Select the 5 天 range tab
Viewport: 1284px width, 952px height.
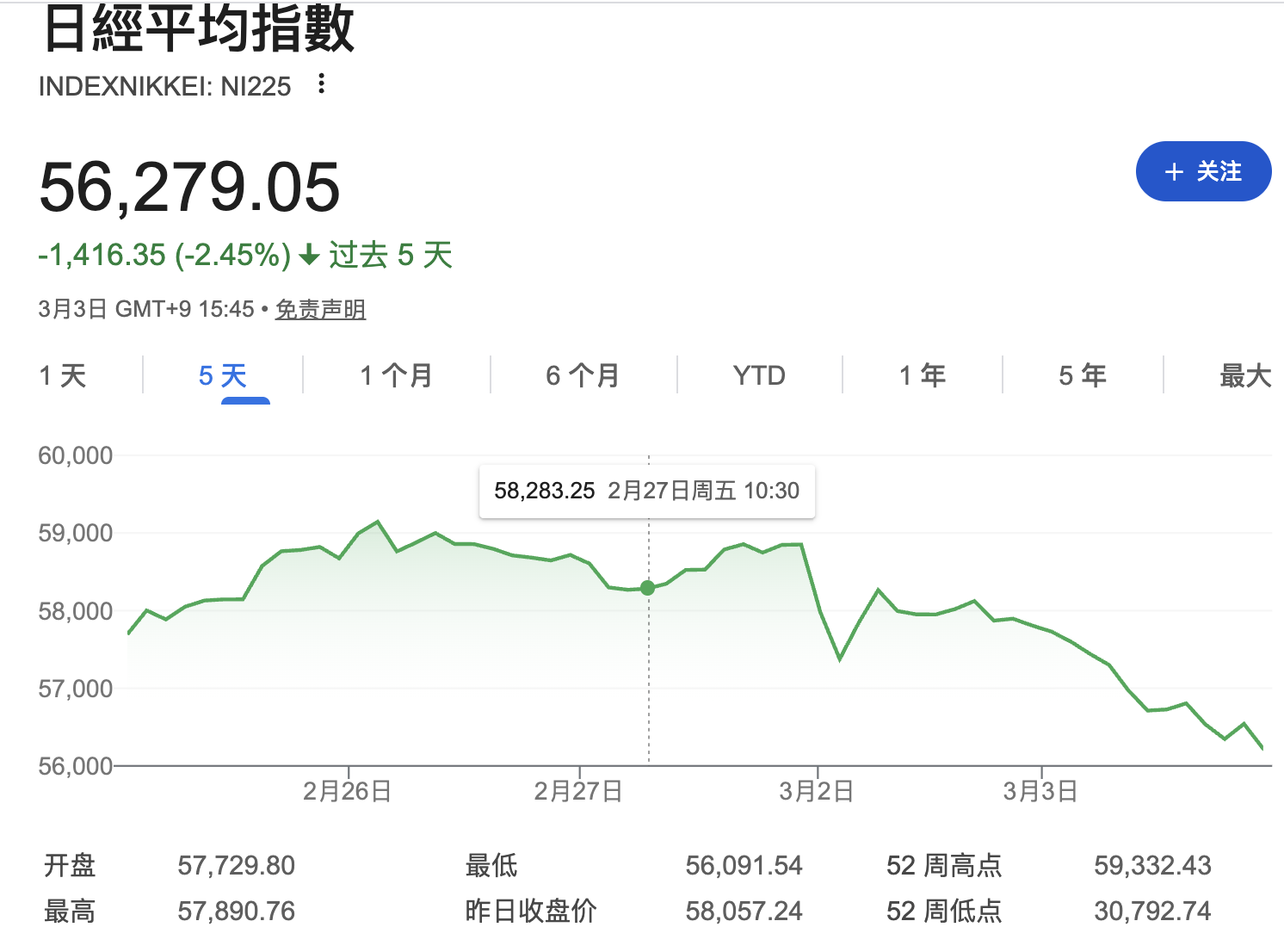click(x=223, y=376)
